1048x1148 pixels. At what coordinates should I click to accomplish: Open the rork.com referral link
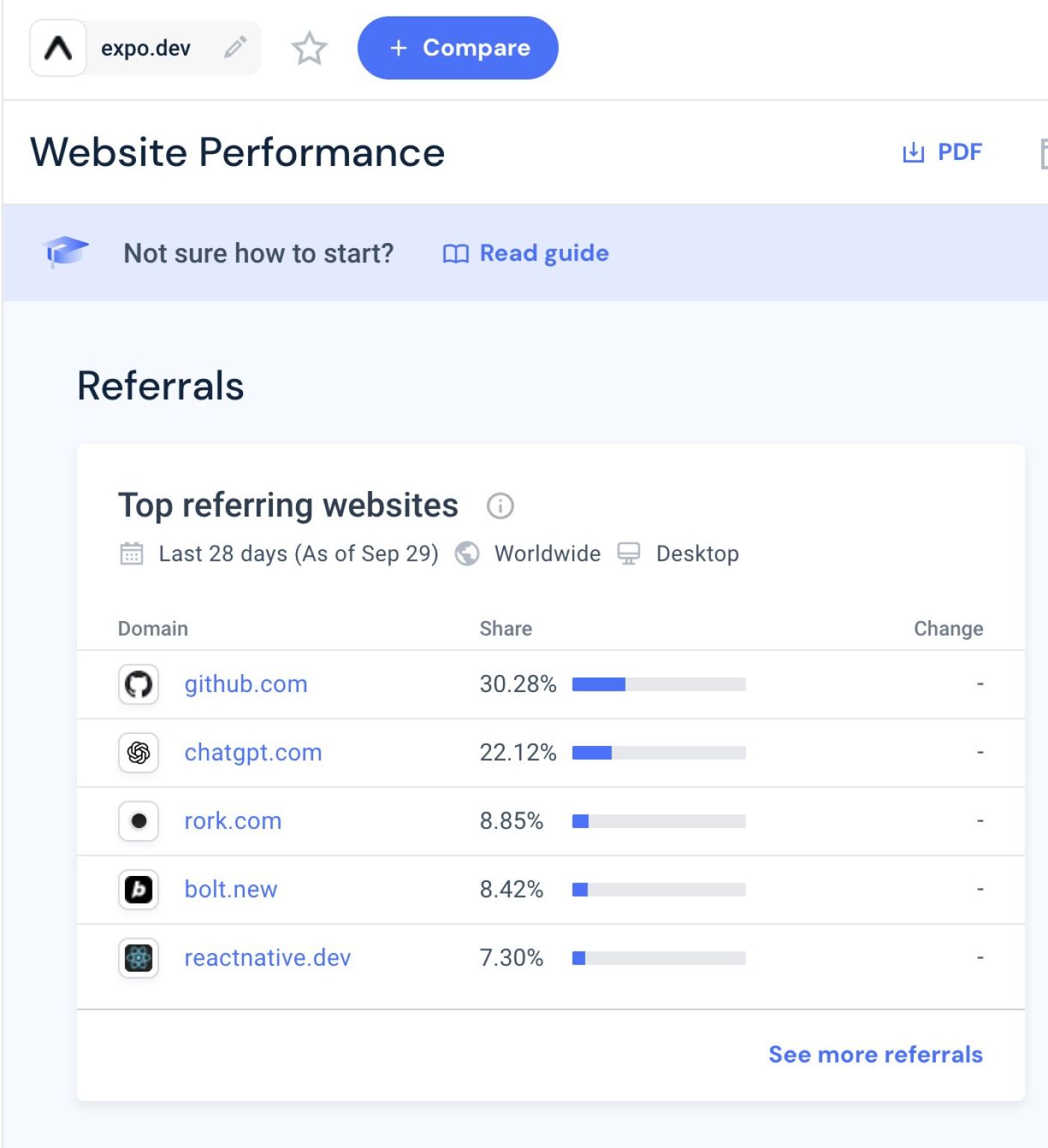point(232,821)
